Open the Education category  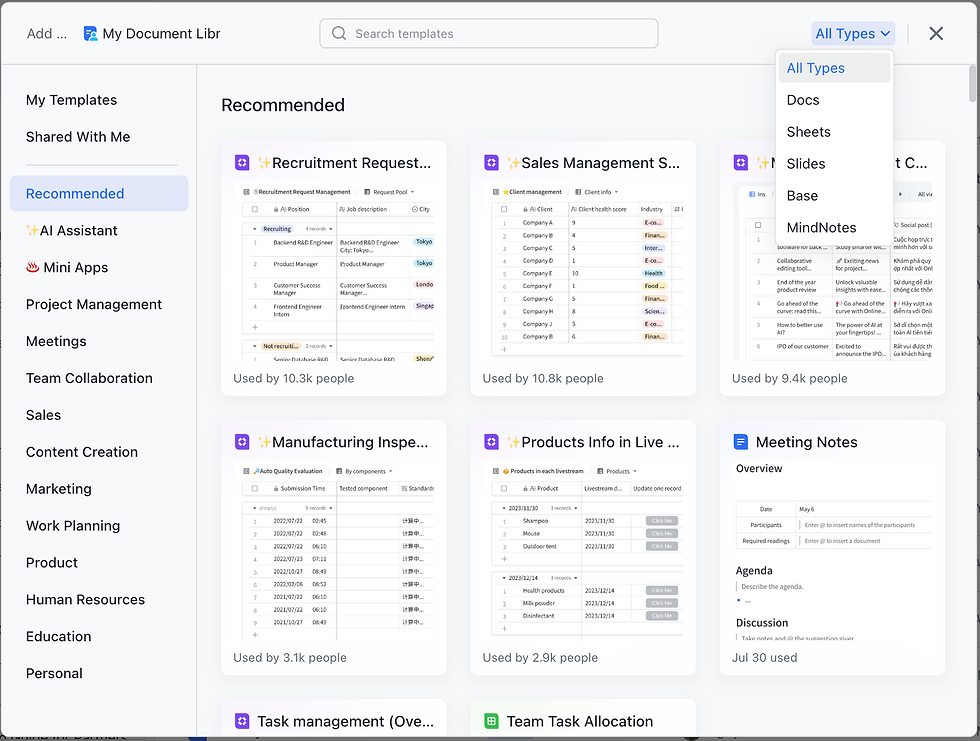[99, 636]
